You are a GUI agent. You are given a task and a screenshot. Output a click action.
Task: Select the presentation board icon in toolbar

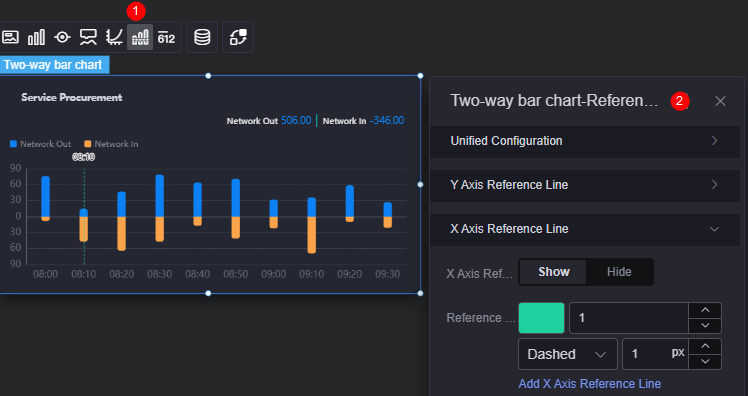(x=88, y=37)
